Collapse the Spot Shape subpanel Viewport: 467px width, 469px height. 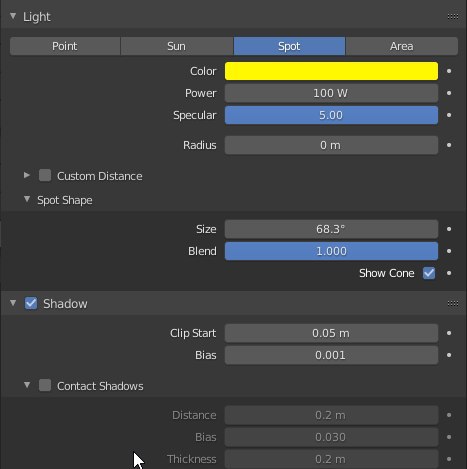tap(27, 199)
